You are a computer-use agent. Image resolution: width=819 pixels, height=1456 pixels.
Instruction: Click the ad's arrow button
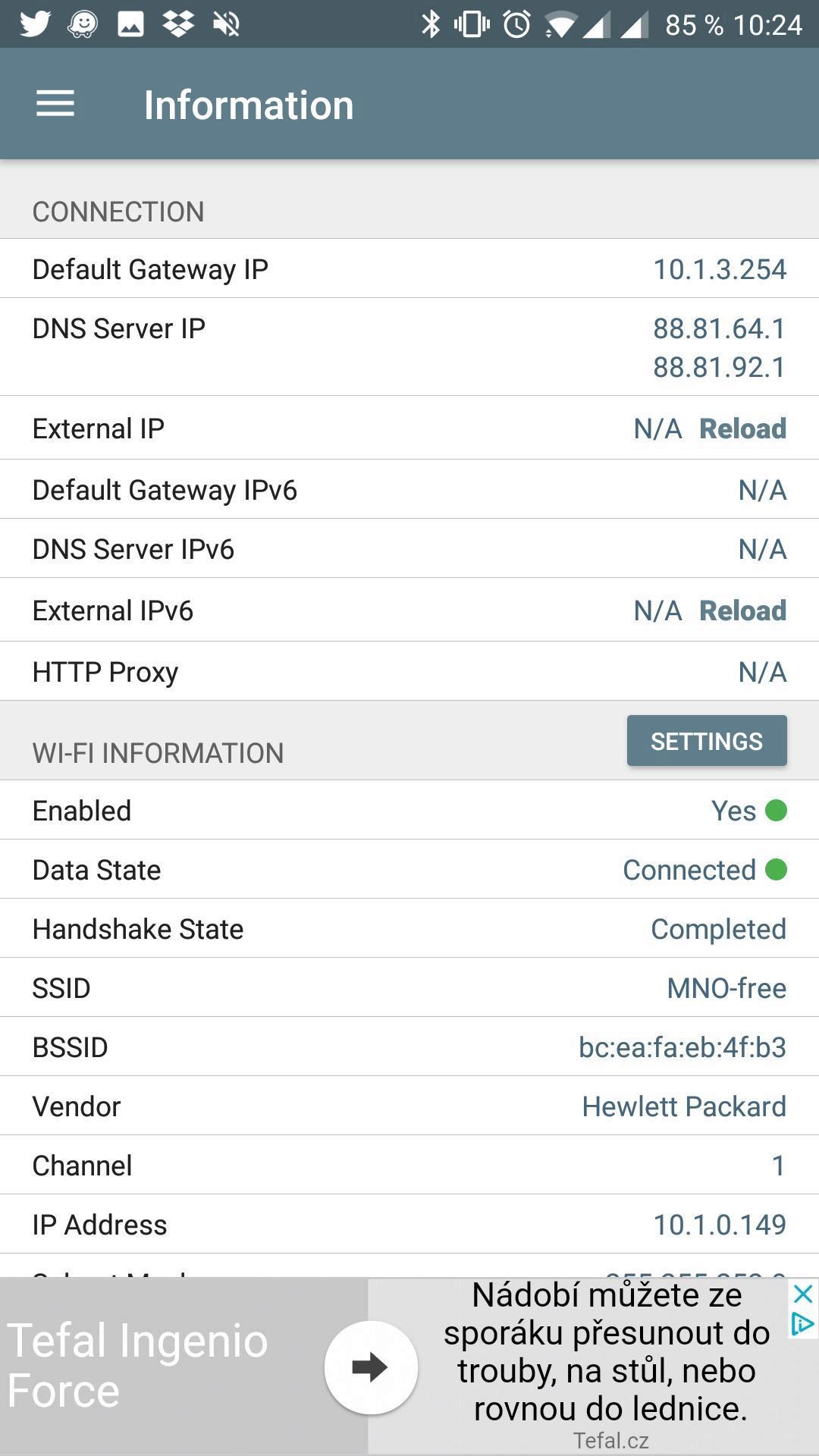click(371, 1367)
